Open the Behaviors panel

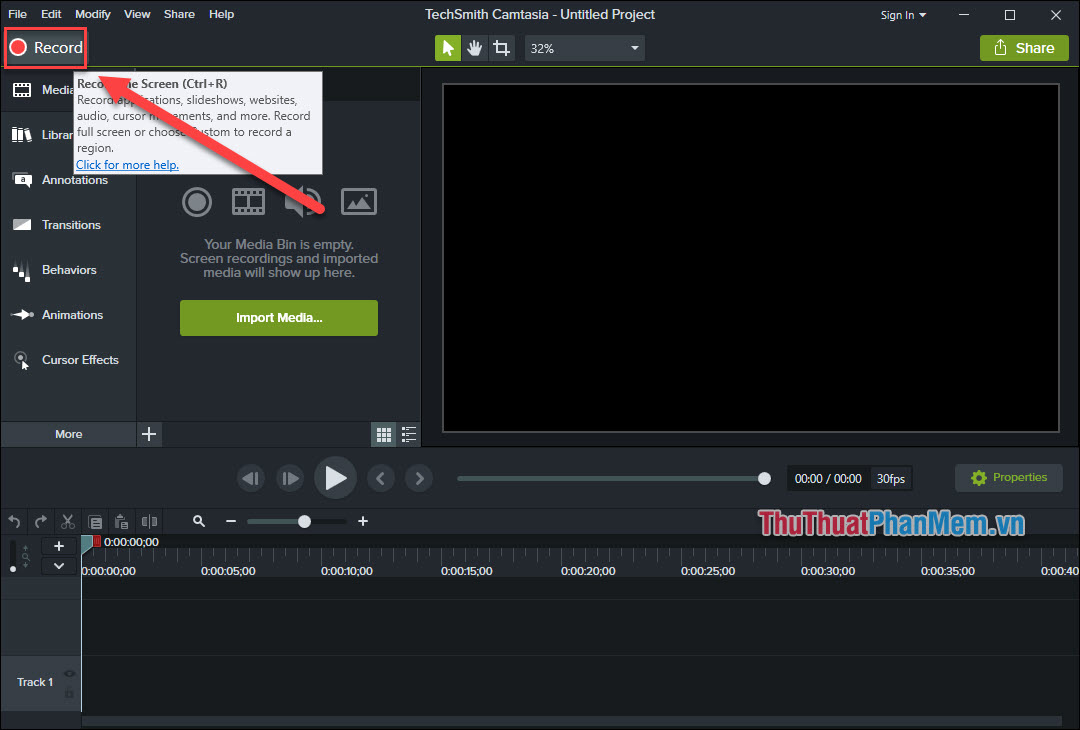[x=69, y=269]
